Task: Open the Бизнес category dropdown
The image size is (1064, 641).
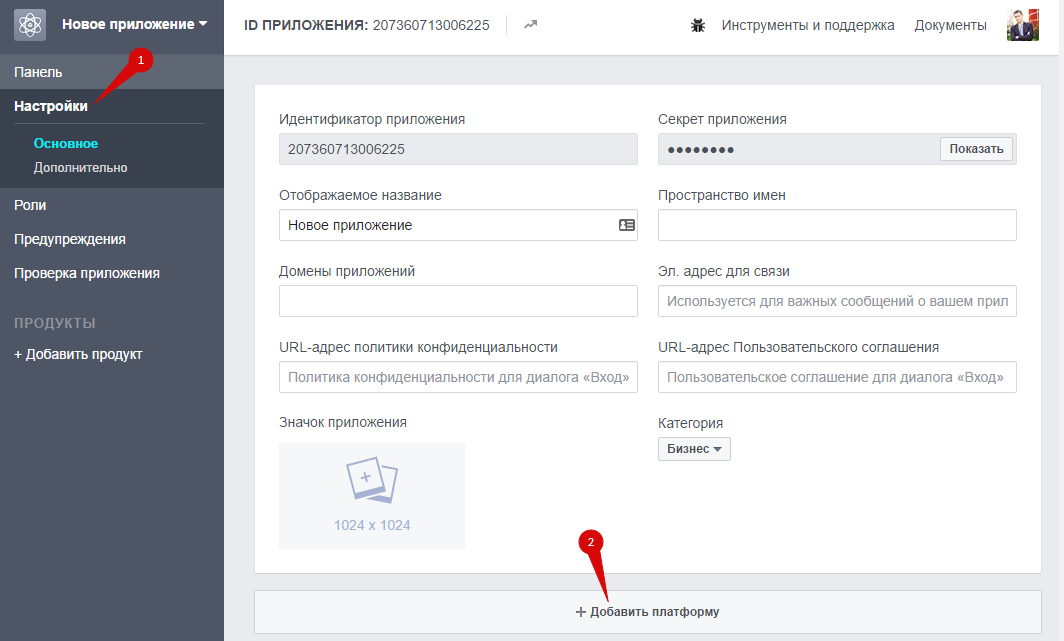Action: 694,449
